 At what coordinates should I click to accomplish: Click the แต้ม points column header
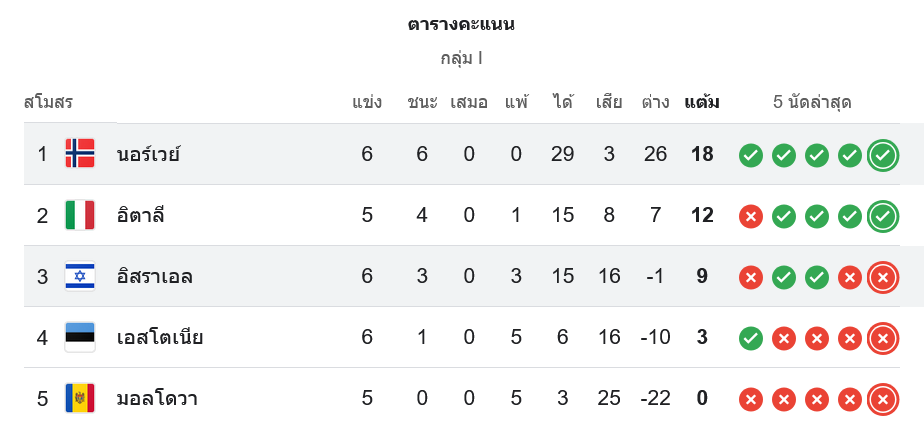click(x=702, y=102)
